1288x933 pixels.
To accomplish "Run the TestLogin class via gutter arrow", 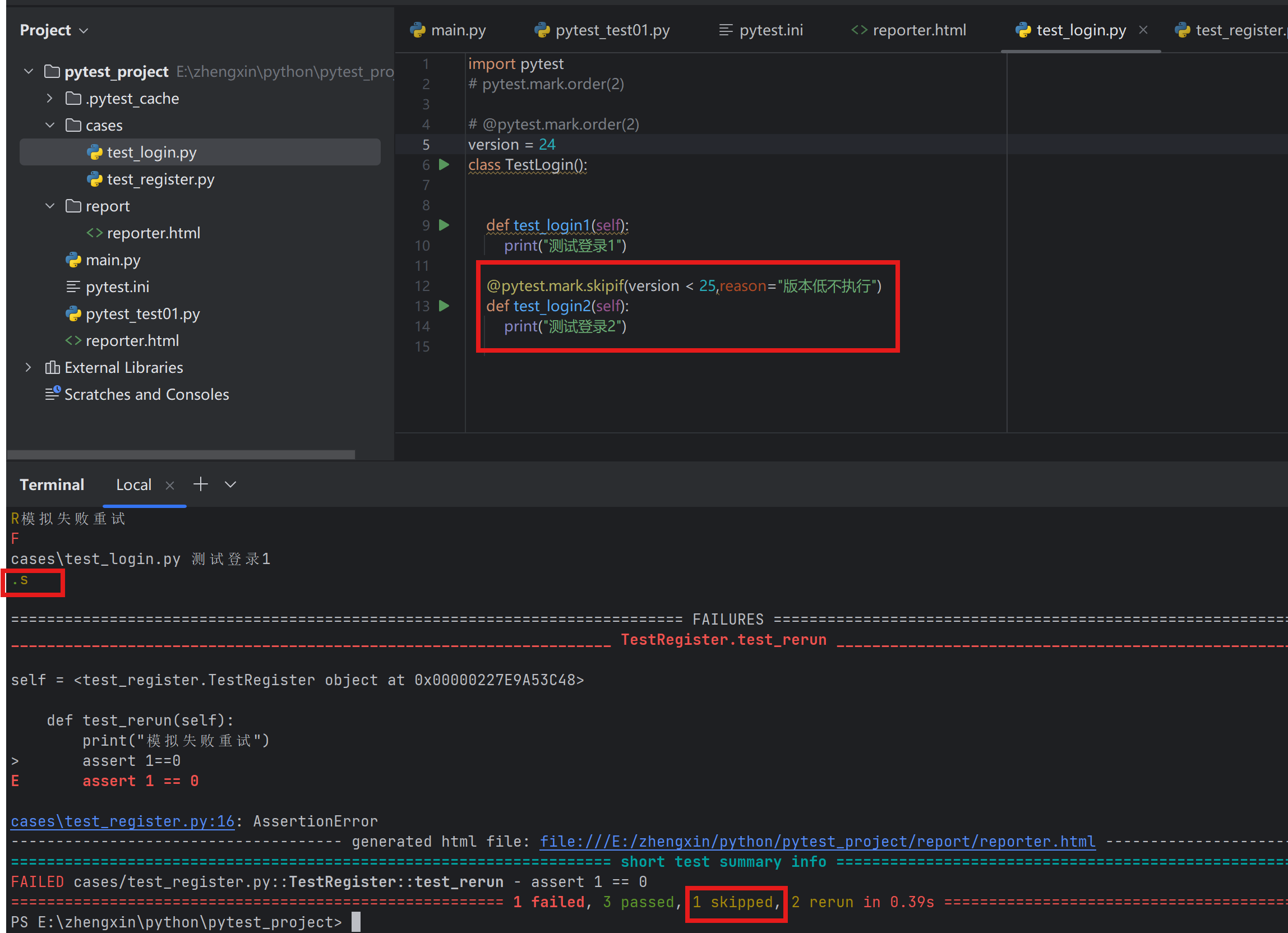I will pyautogui.click(x=444, y=165).
